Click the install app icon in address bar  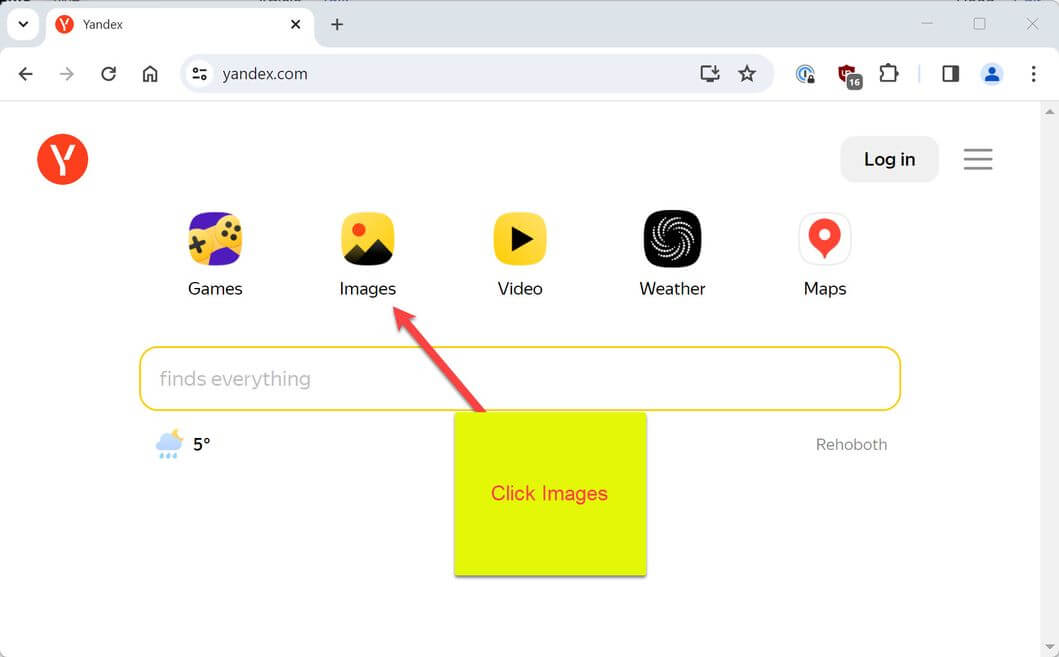(x=709, y=74)
